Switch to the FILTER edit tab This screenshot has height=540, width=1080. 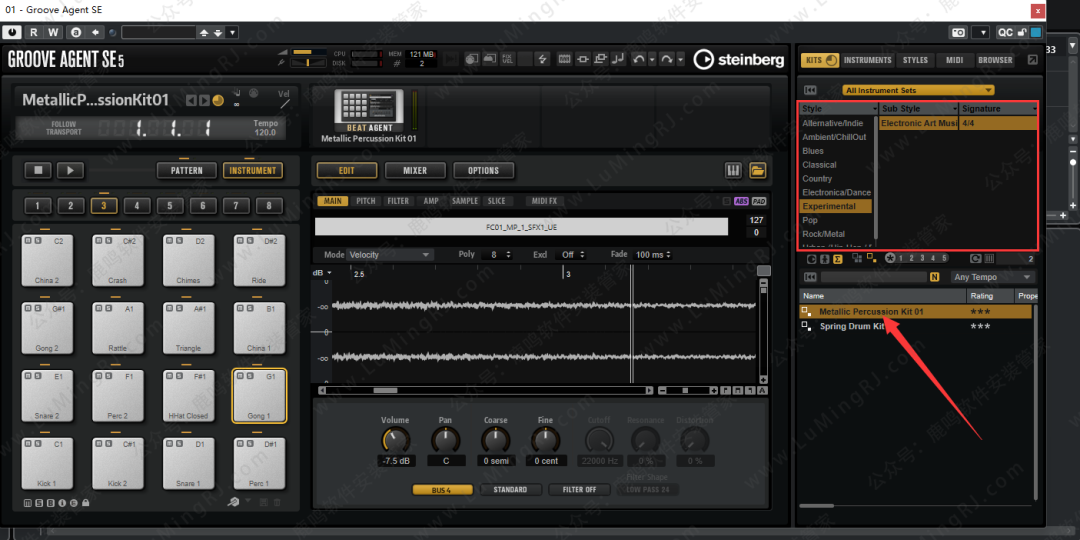(x=398, y=201)
